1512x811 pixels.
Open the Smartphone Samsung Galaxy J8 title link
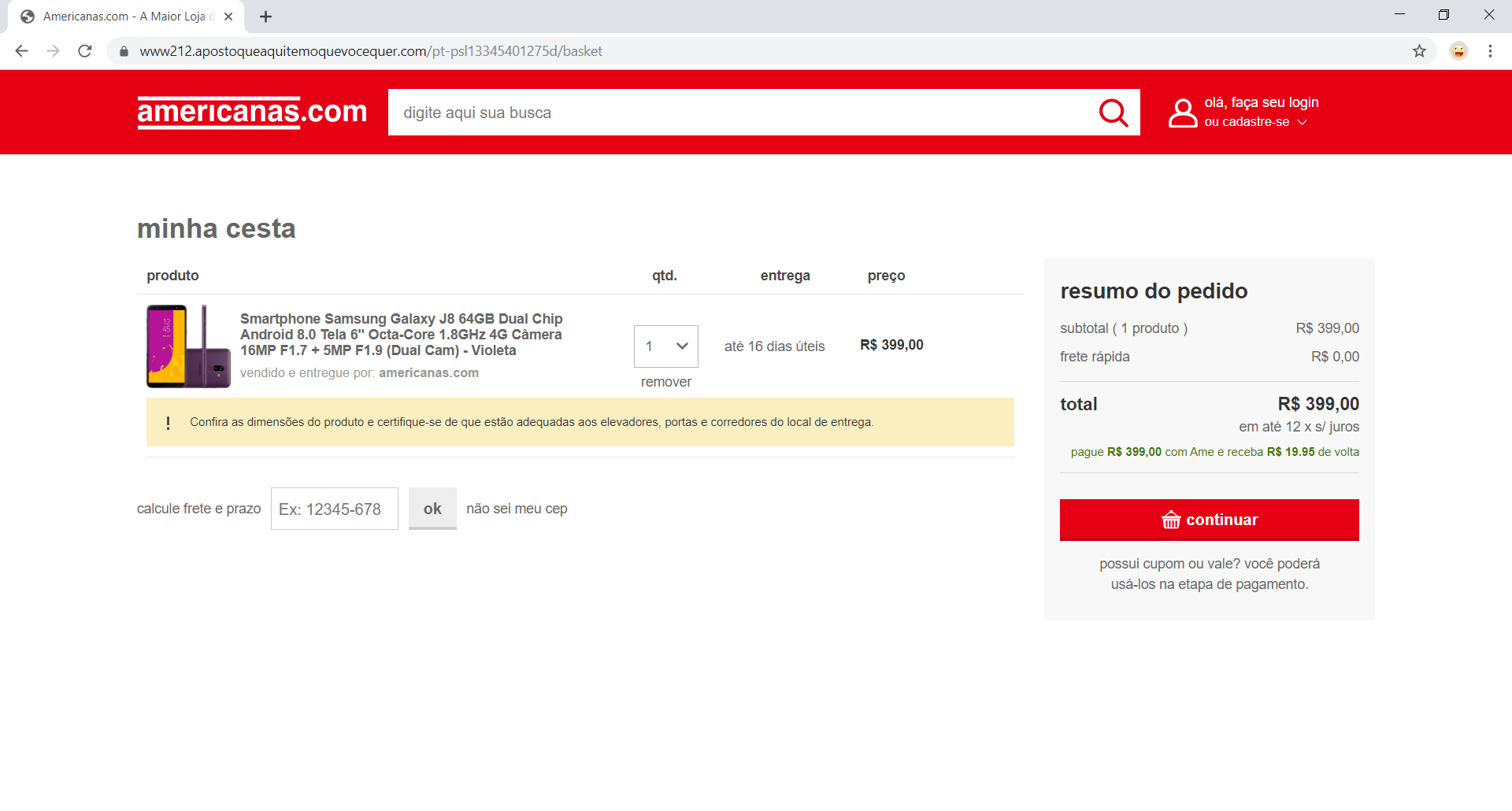pyautogui.click(x=401, y=335)
